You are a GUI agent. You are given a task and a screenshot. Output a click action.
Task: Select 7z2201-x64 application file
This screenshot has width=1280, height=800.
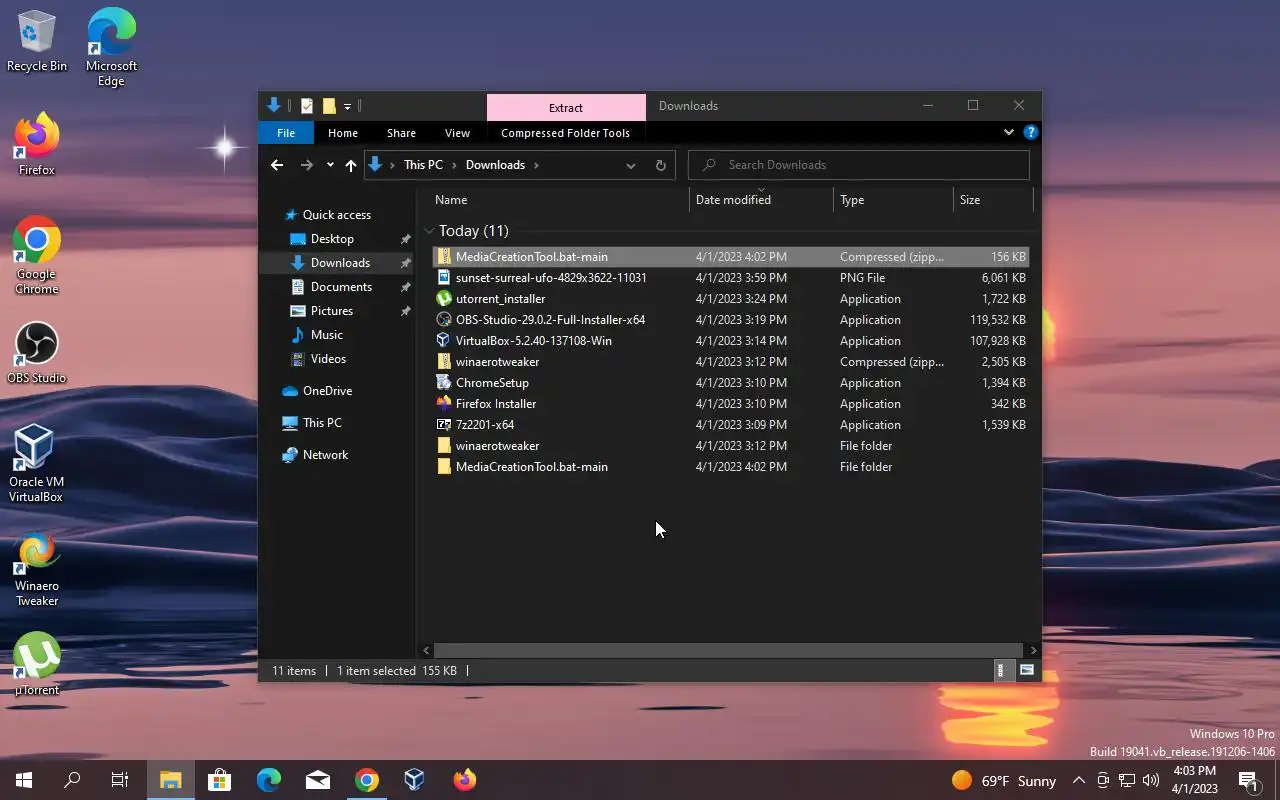click(x=731, y=425)
